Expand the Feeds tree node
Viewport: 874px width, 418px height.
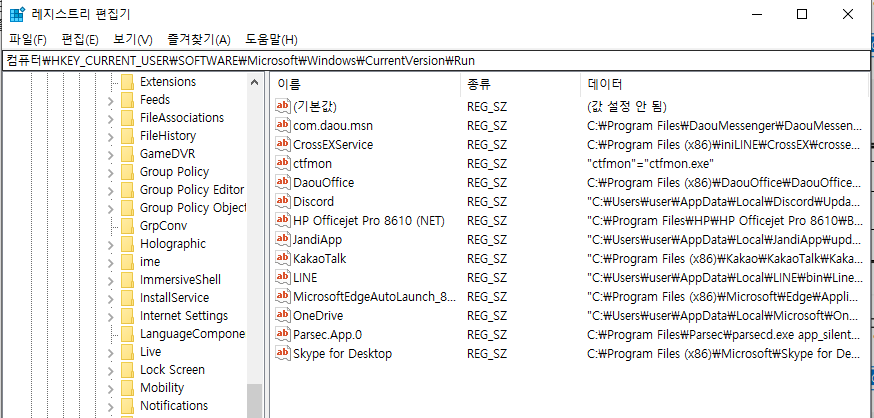[x=110, y=101]
